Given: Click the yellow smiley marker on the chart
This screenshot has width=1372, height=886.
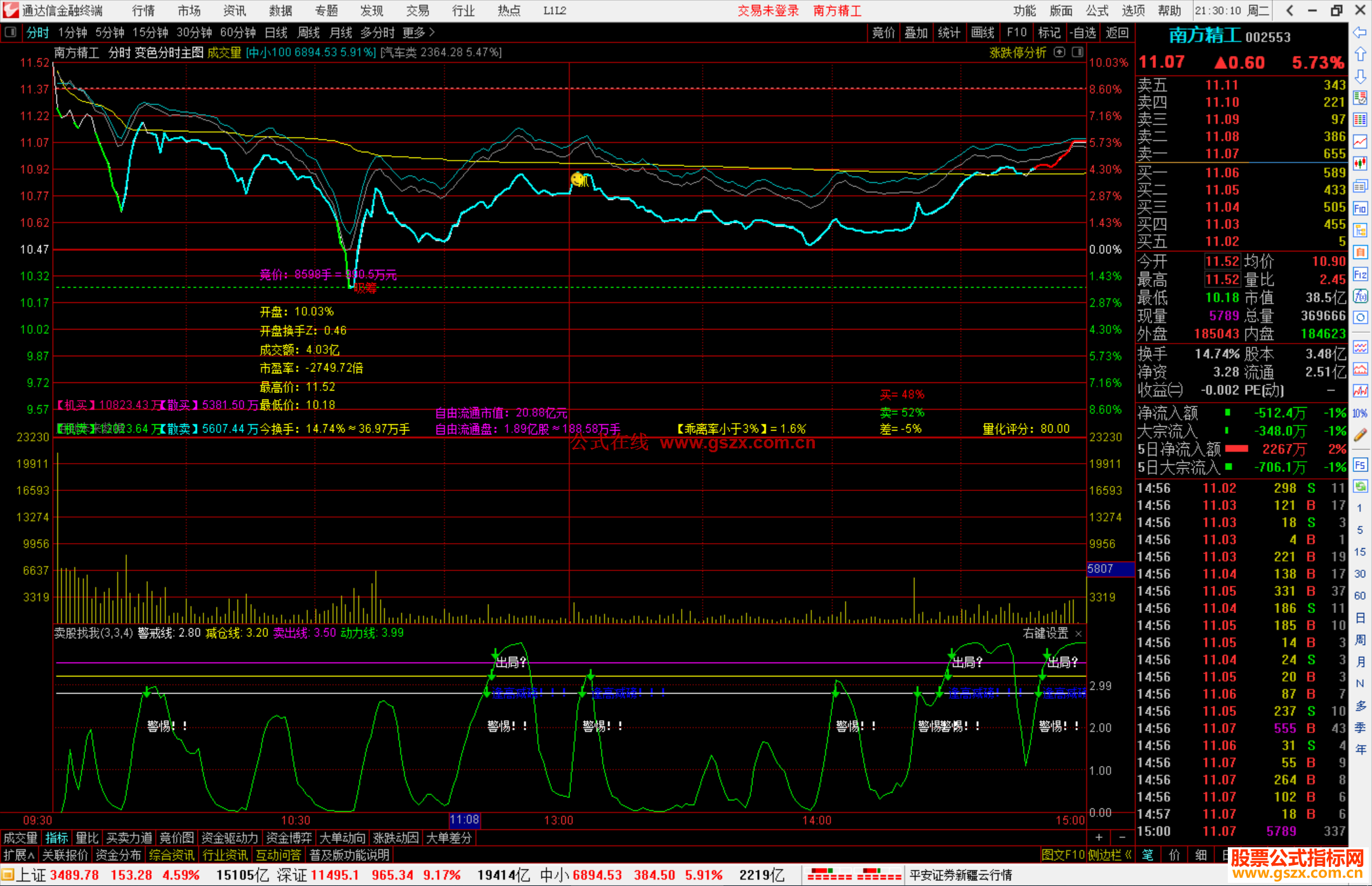Looking at the screenshot, I should coord(578,180).
